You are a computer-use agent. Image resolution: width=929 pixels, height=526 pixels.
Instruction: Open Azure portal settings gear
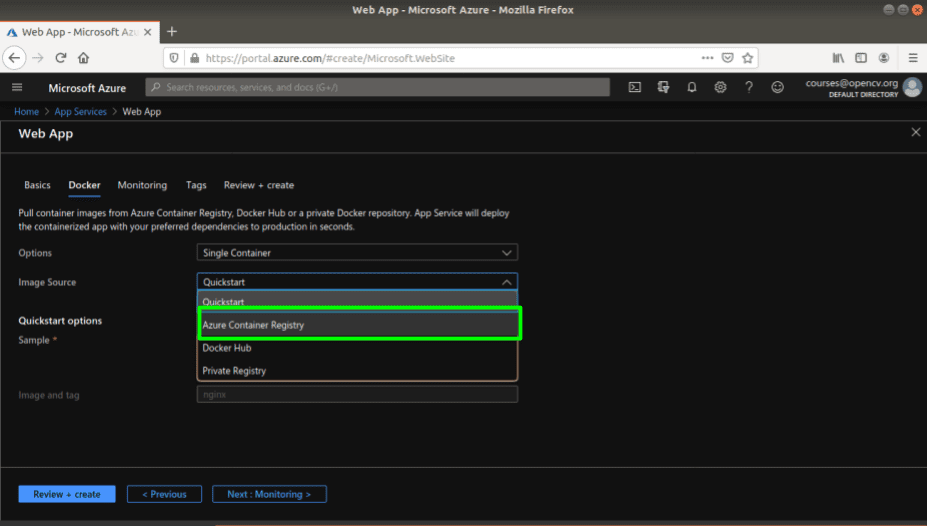(x=720, y=88)
